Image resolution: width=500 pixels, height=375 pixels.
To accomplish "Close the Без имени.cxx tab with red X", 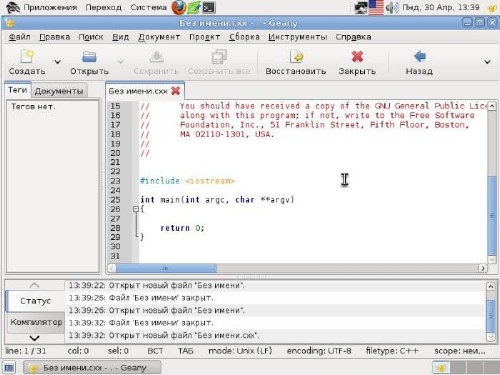I will [176, 91].
